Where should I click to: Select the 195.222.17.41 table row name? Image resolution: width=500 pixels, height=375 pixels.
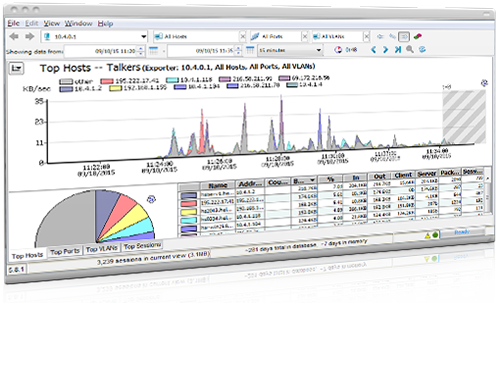point(217,202)
